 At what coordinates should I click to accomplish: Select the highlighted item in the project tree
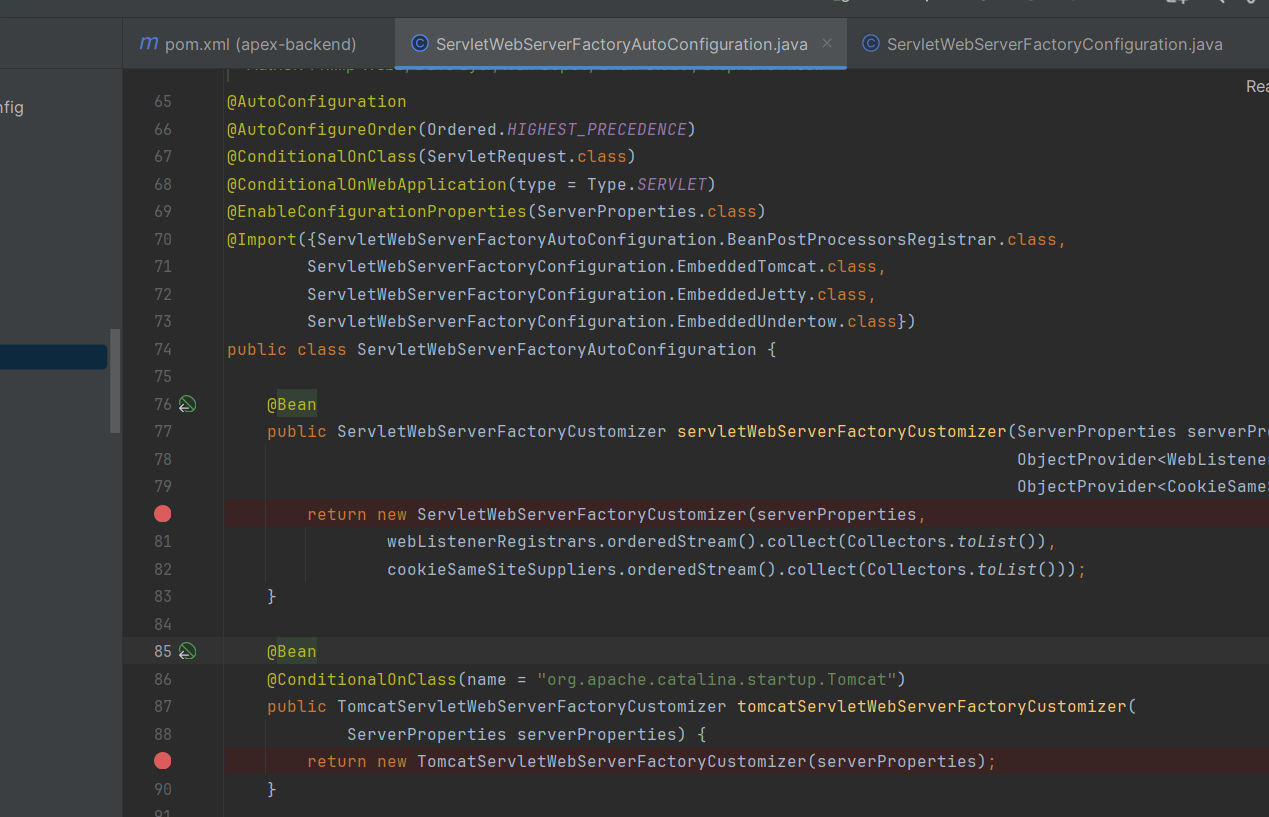point(53,357)
